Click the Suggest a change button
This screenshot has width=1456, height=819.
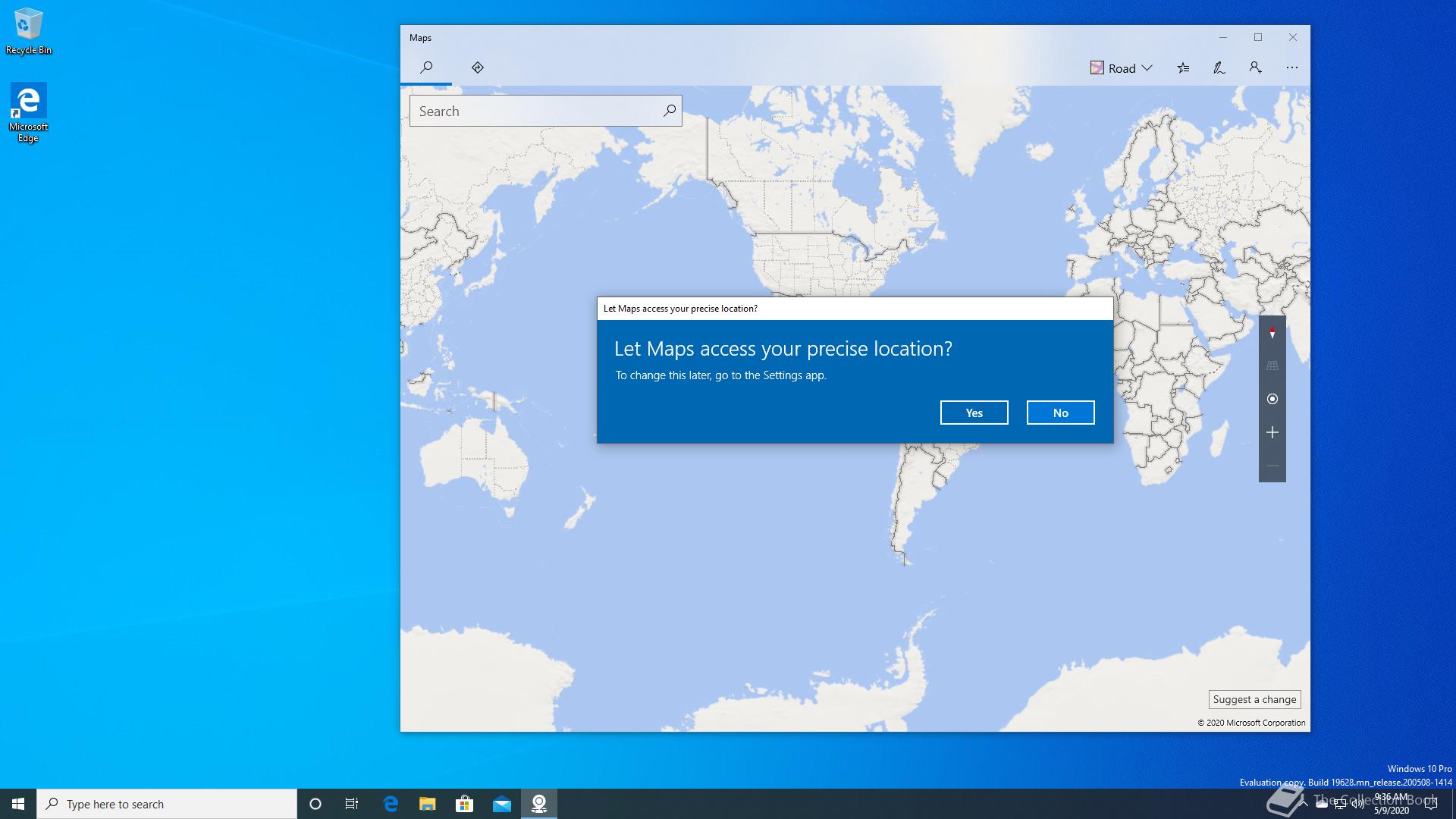click(x=1255, y=699)
